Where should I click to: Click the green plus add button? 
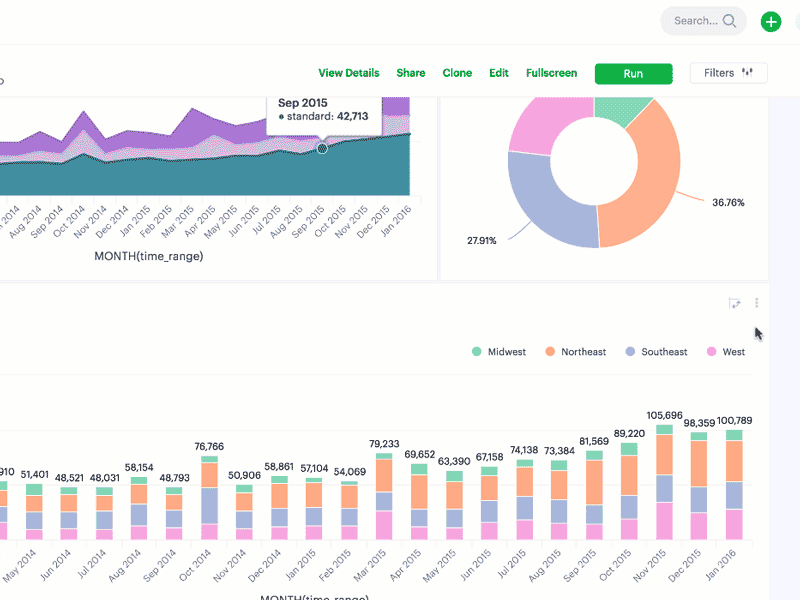[770, 21]
